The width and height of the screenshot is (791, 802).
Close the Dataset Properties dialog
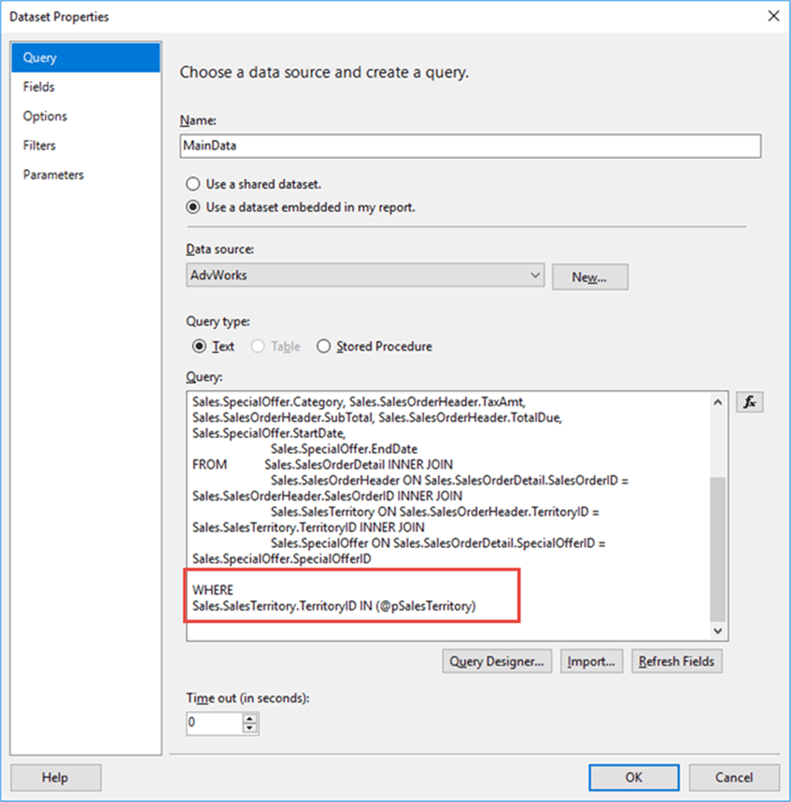click(x=774, y=16)
